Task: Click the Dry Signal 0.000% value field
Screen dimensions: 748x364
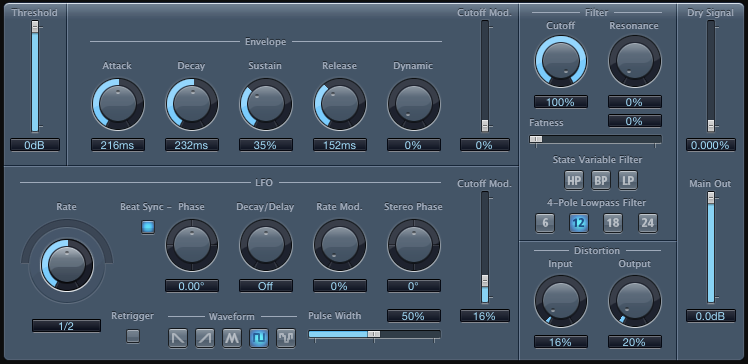Action: point(711,145)
